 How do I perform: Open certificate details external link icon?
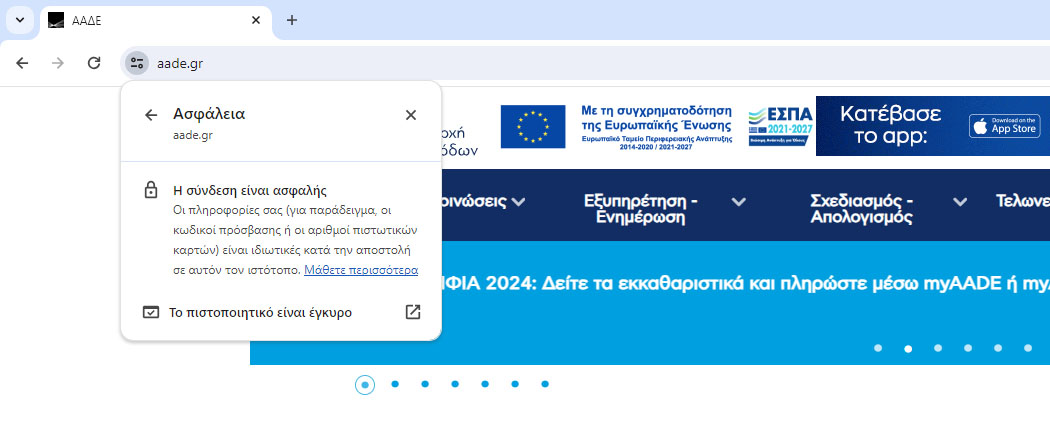[x=412, y=312]
